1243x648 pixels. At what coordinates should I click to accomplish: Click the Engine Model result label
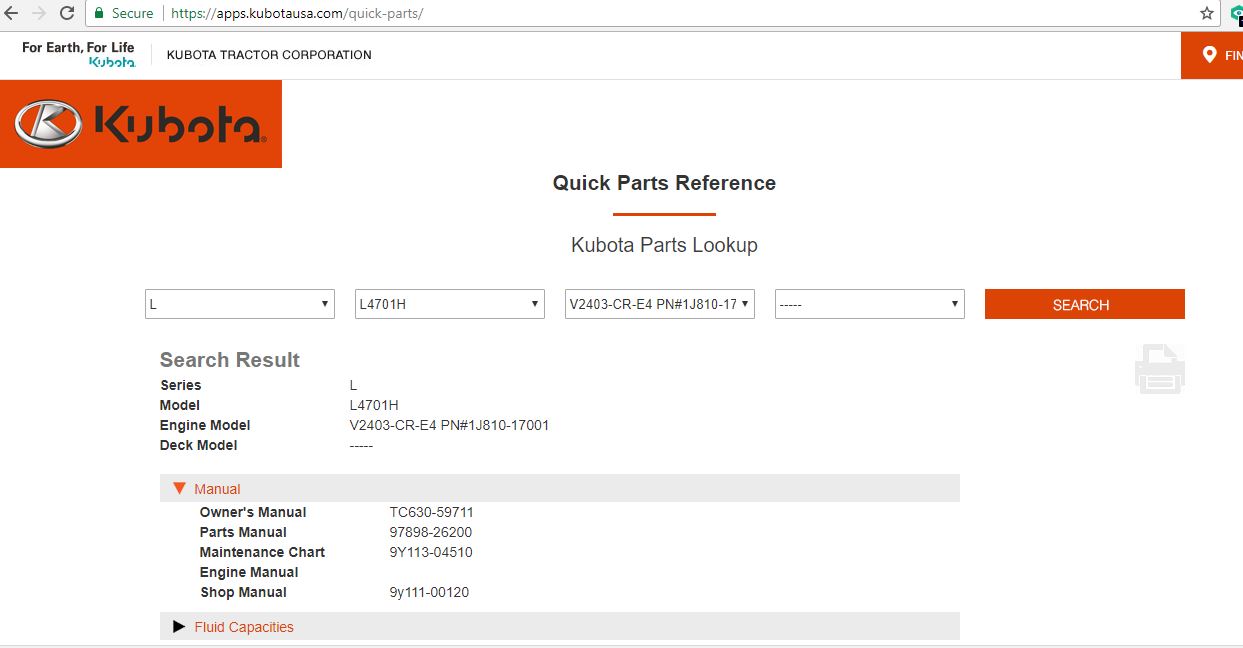click(x=205, y=425)
